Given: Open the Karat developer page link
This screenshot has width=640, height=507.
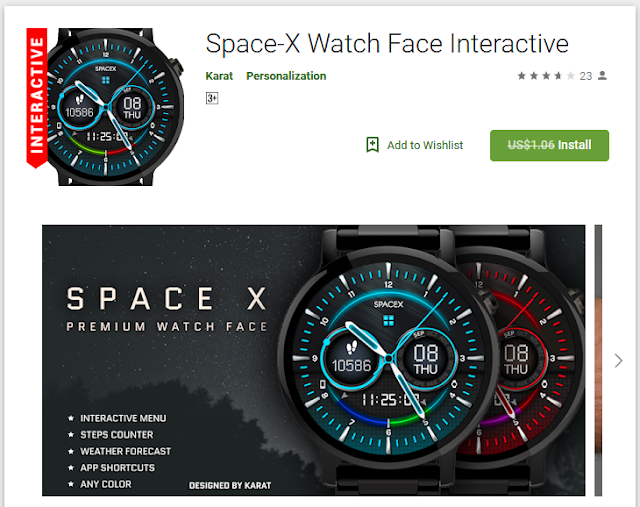Looking at the screenshot, I should [219, 76].
